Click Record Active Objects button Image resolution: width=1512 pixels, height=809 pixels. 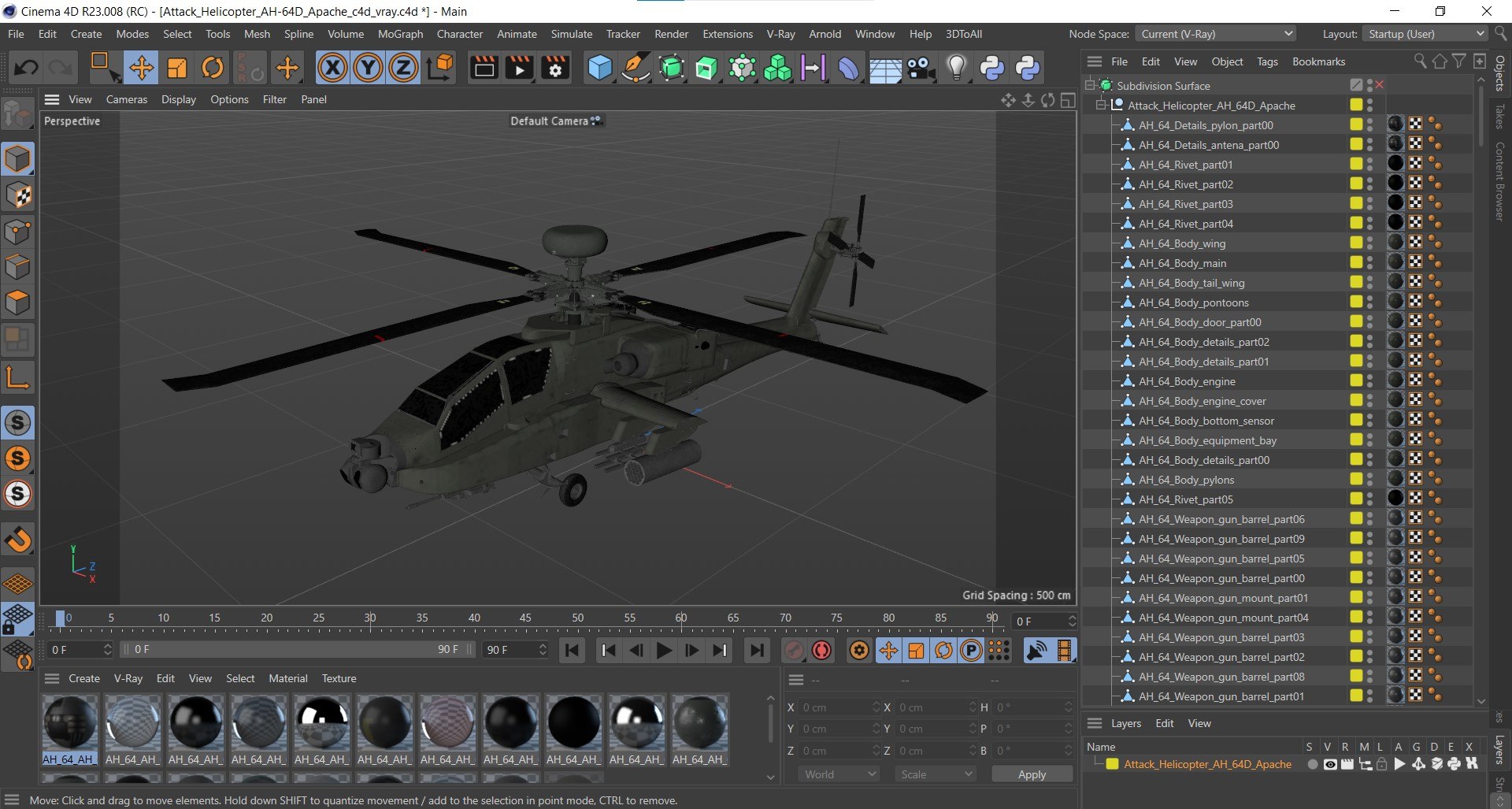point(794,651)
